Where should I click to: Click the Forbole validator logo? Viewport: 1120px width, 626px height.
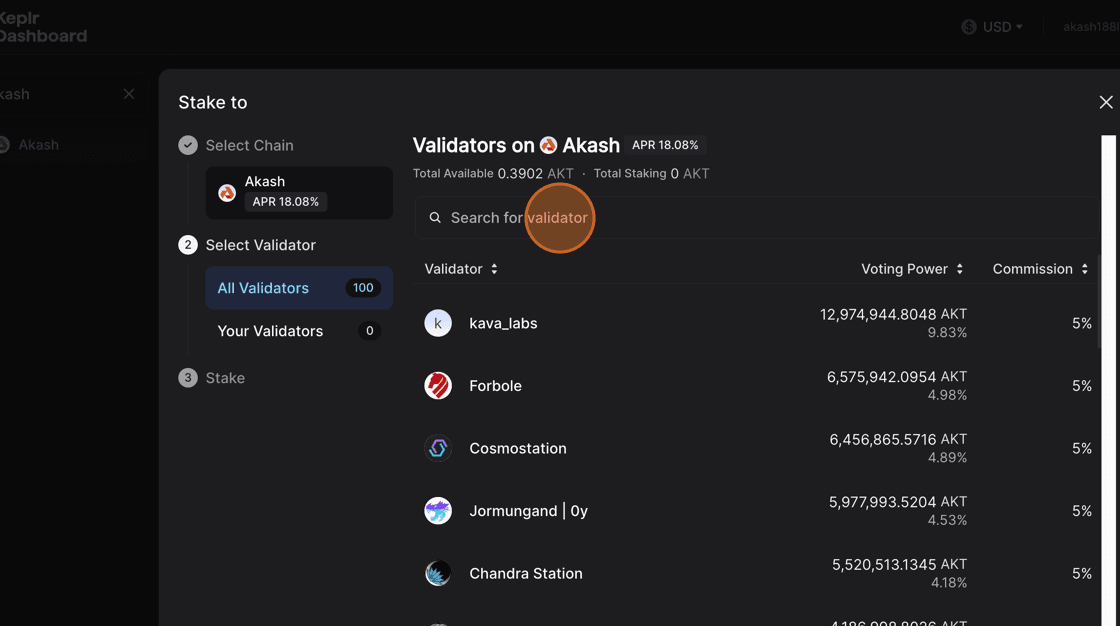[x=438, y=386]
